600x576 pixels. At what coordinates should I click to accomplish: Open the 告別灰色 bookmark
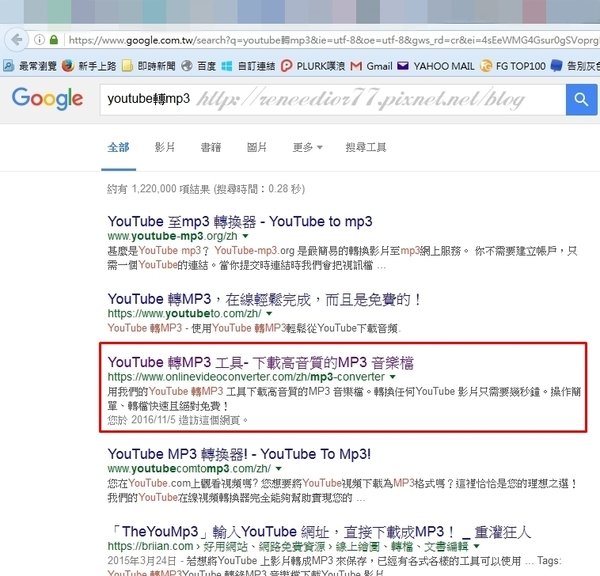pyautogui.click(x=575, y=66)
